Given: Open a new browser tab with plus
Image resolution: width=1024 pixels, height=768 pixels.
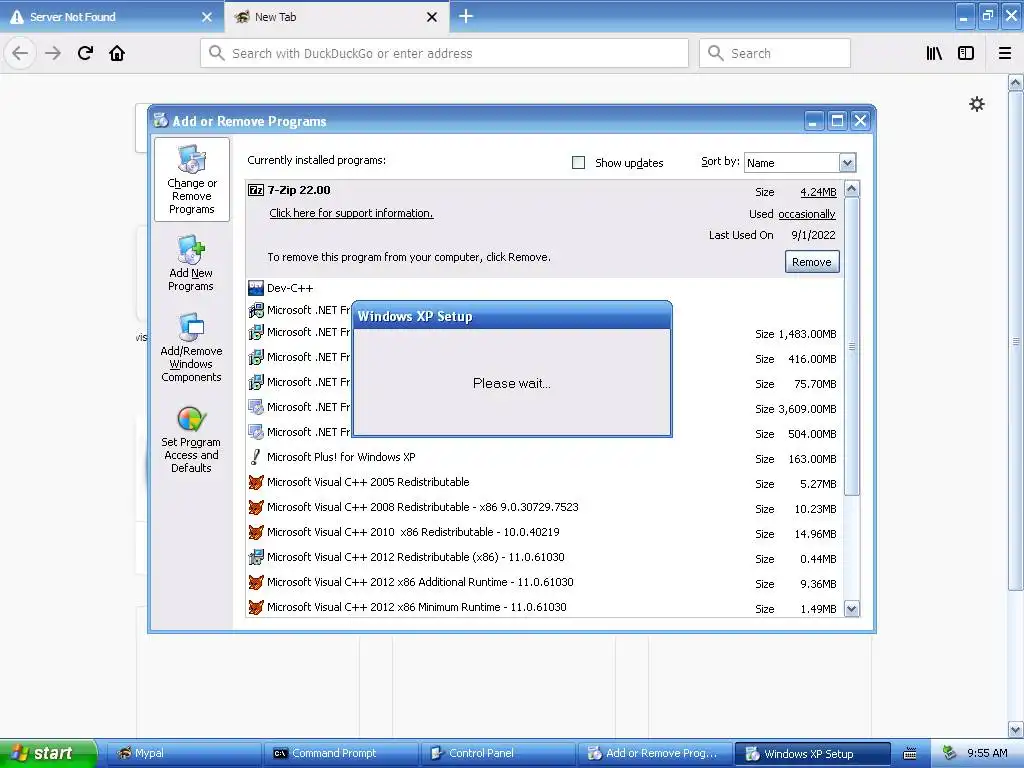Looking at the screenshot, I should tap(466, 16).
